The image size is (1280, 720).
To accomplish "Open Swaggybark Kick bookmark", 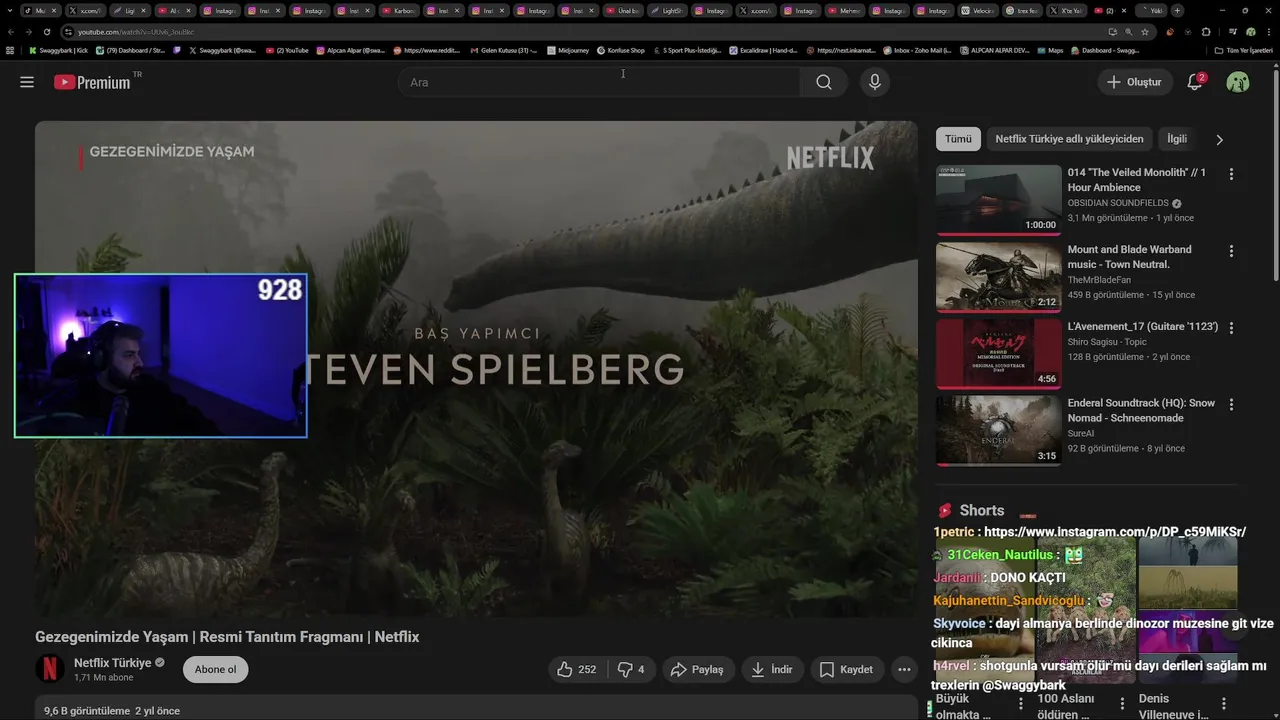I will tap(58, 50).
